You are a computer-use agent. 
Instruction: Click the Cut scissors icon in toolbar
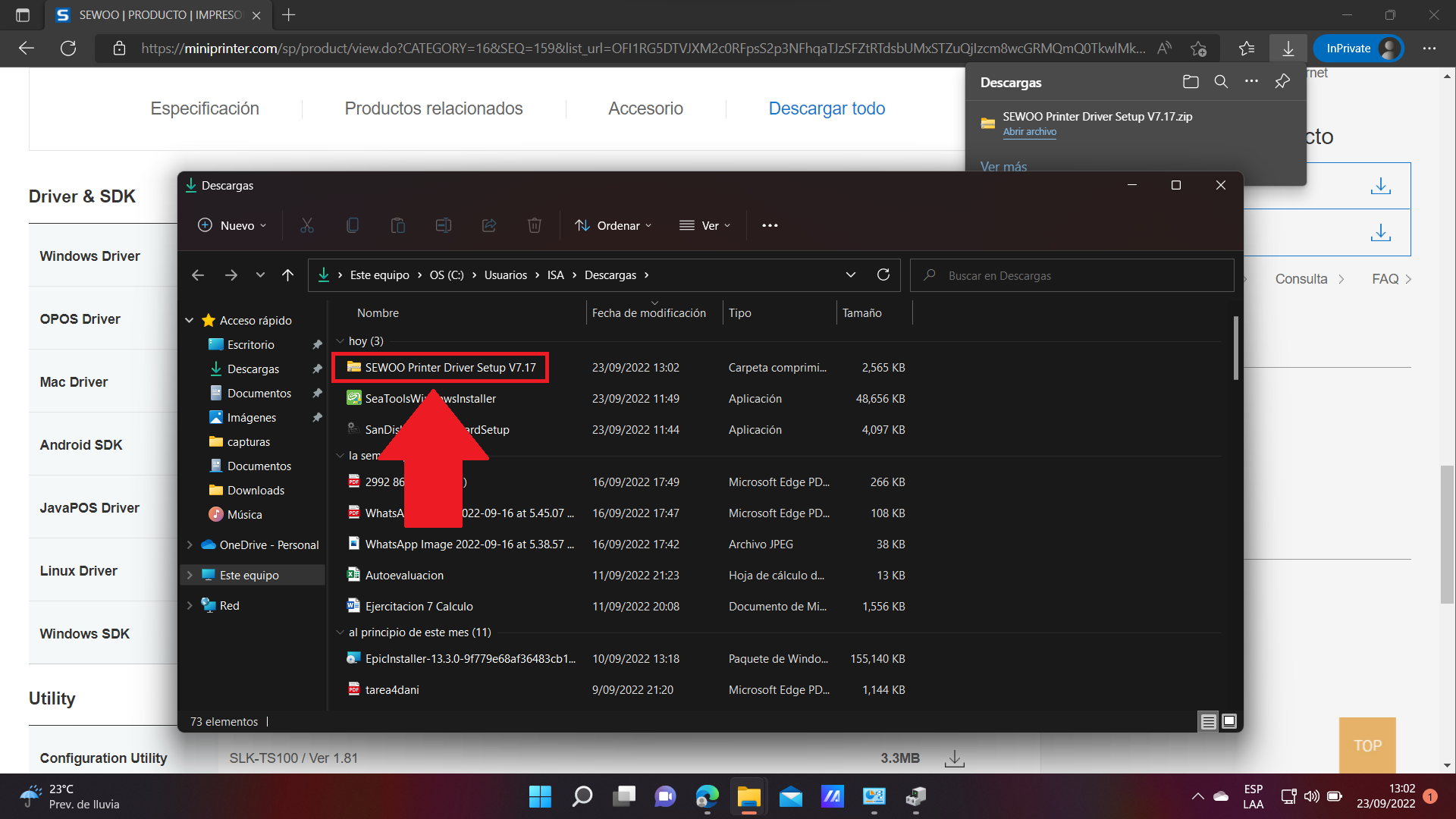306,225
